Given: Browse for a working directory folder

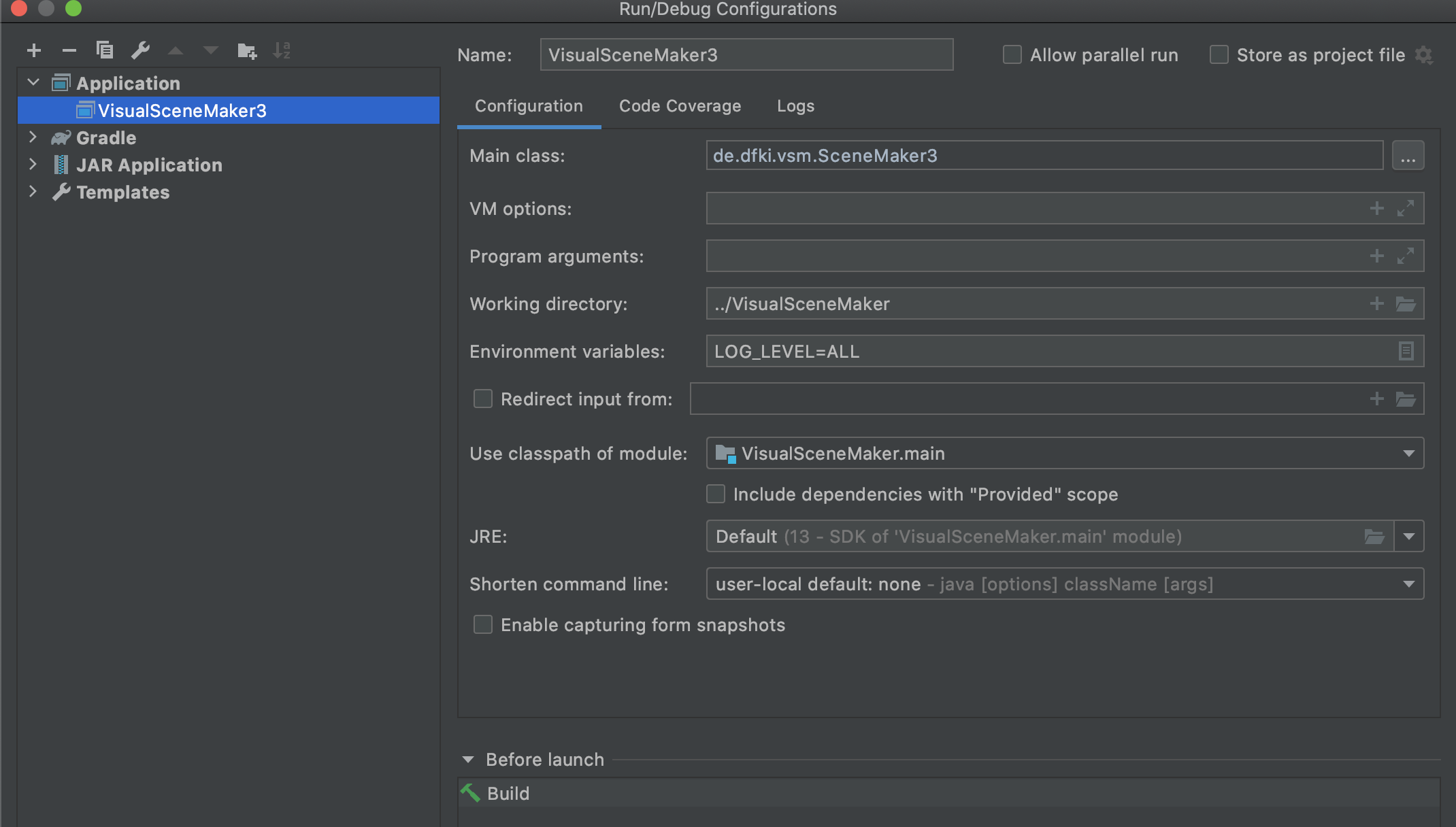Looking at the screenshot, I should [1407, 303].
